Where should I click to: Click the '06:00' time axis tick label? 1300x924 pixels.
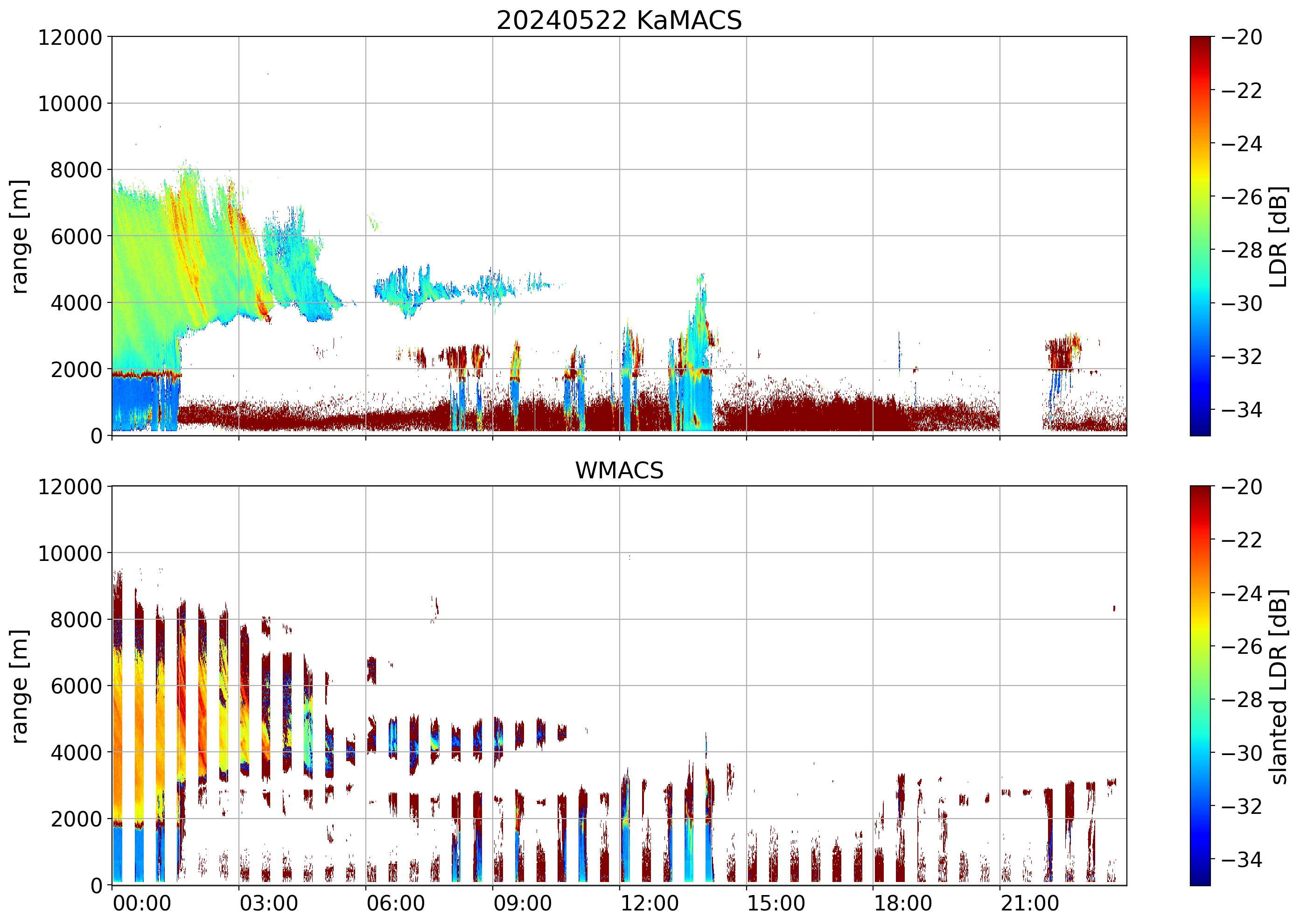coord(395,903)
